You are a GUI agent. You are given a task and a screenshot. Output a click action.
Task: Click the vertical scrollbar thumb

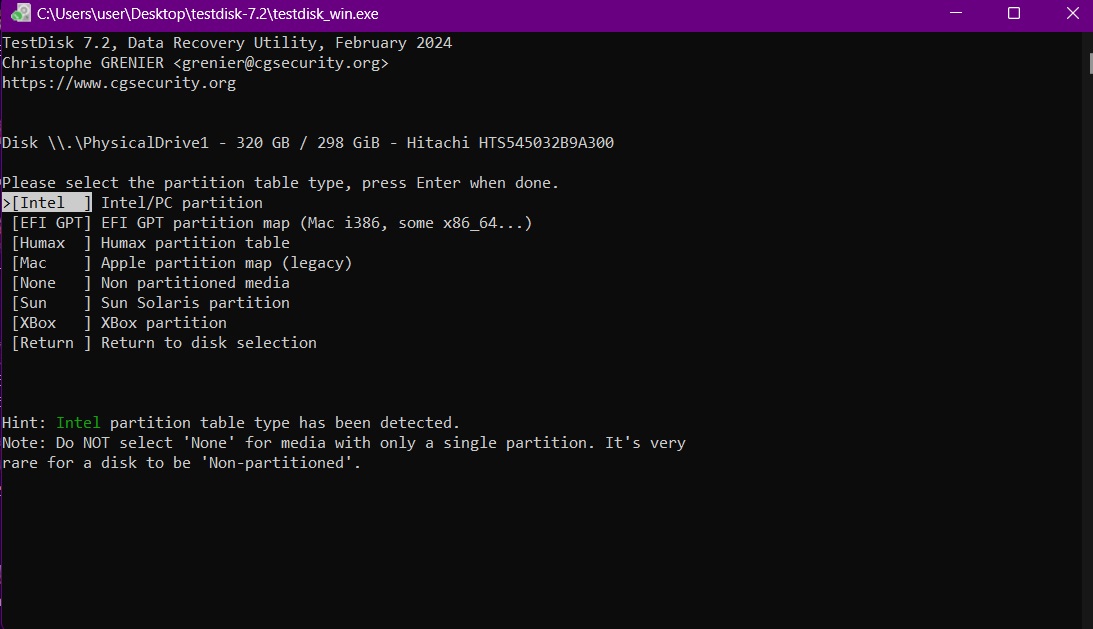click(x=1091, y=63)
